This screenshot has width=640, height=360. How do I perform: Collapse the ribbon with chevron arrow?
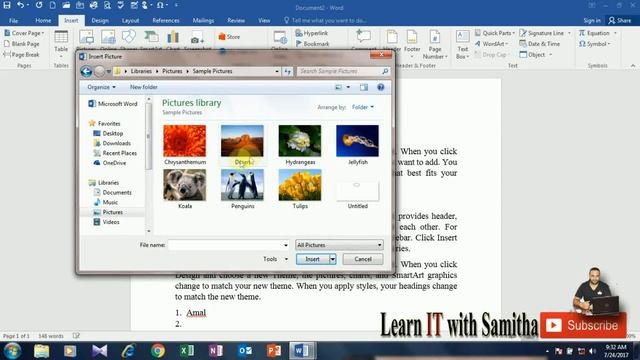633,65
